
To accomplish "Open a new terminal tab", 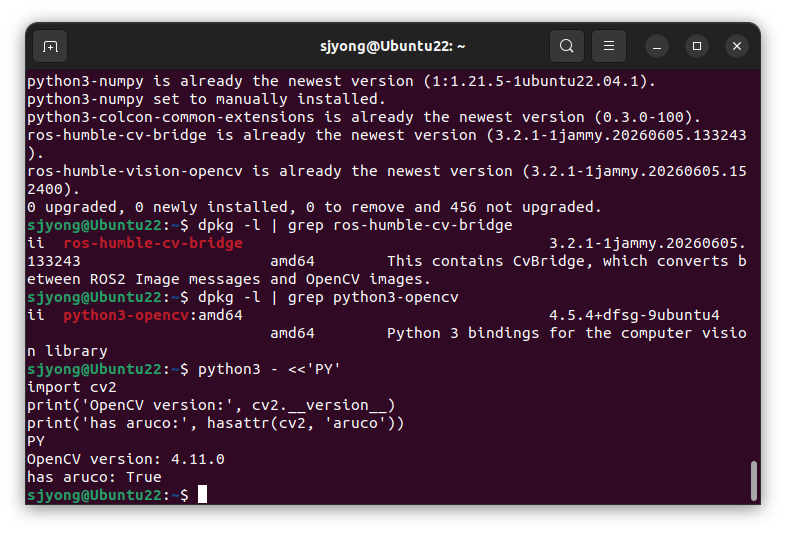I will [50, 47].
